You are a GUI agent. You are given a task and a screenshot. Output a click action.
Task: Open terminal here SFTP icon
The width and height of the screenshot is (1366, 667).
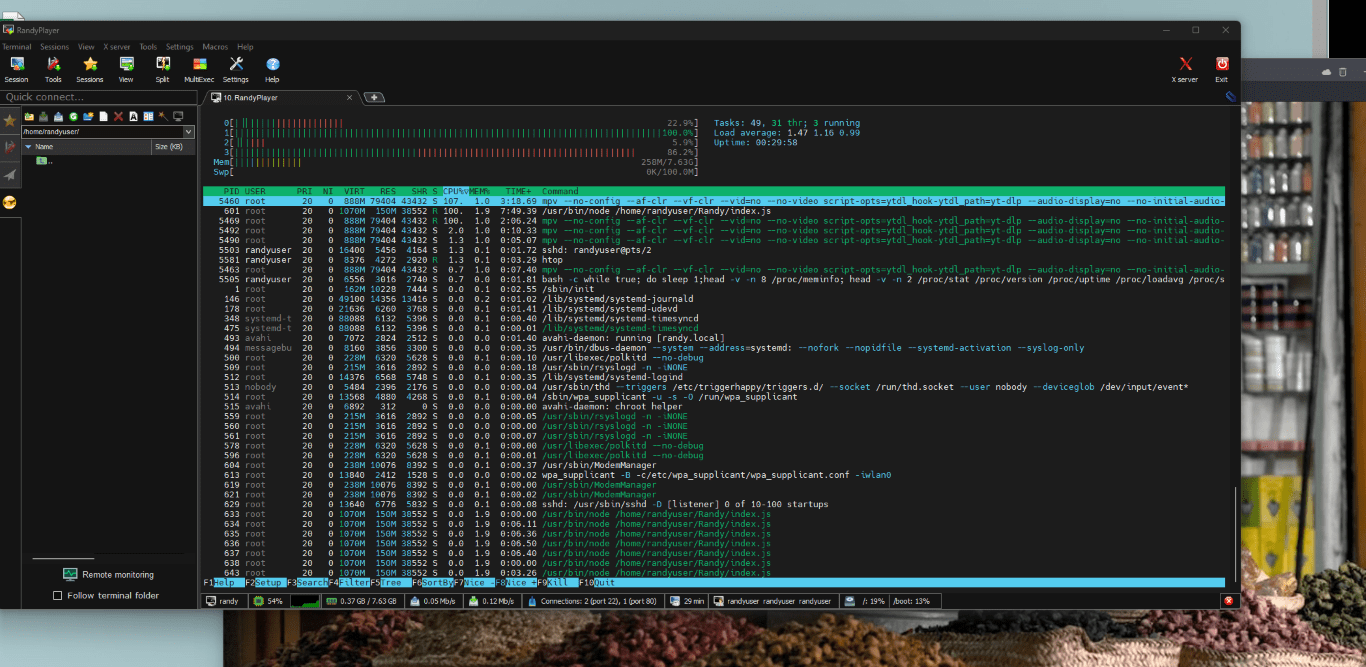click(x=178, y=116)
